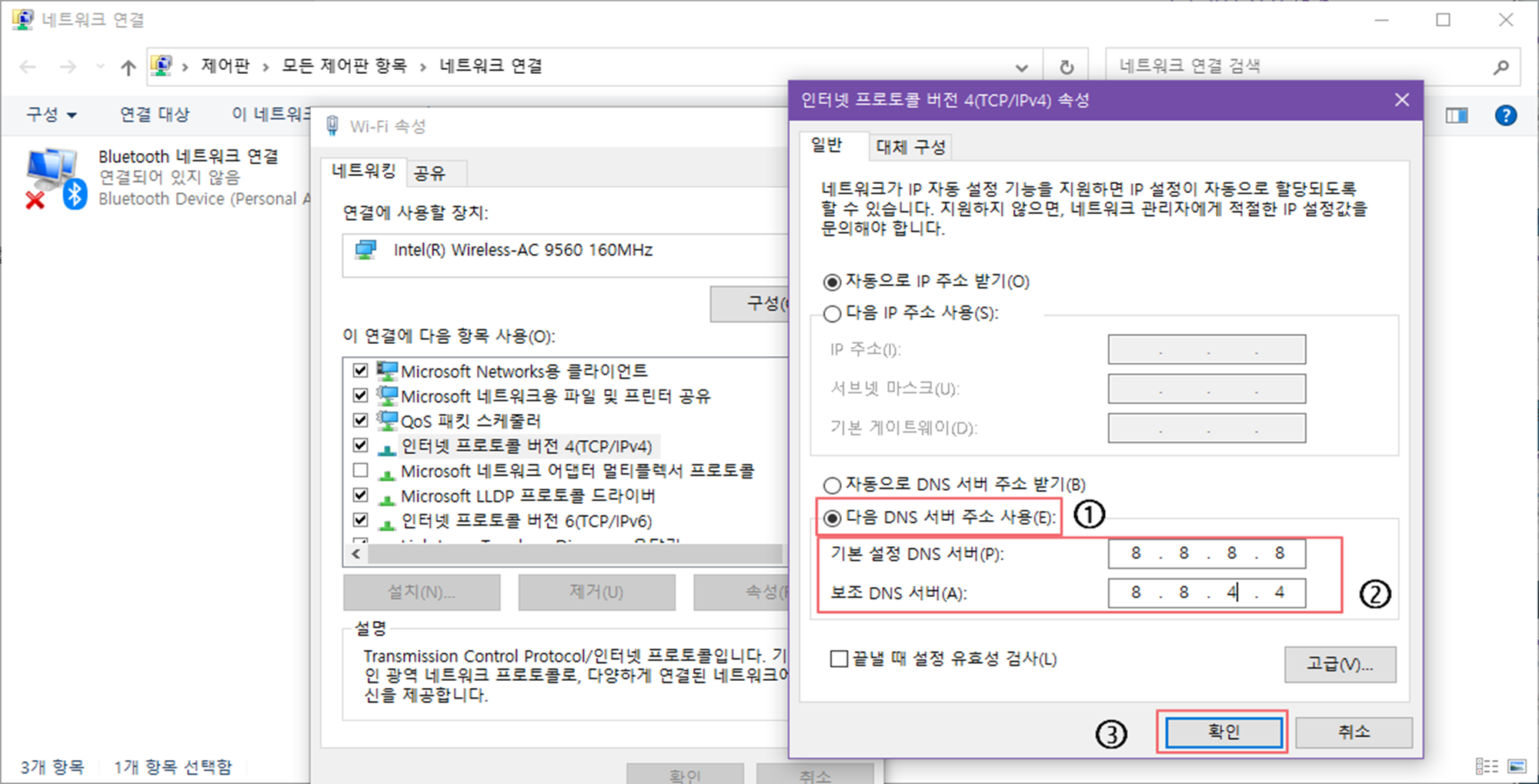Image resolution: width=1539 pixels, height=784 pixels.
Task: Click the large icons view button in status bar
Action: click(1517, 766)
